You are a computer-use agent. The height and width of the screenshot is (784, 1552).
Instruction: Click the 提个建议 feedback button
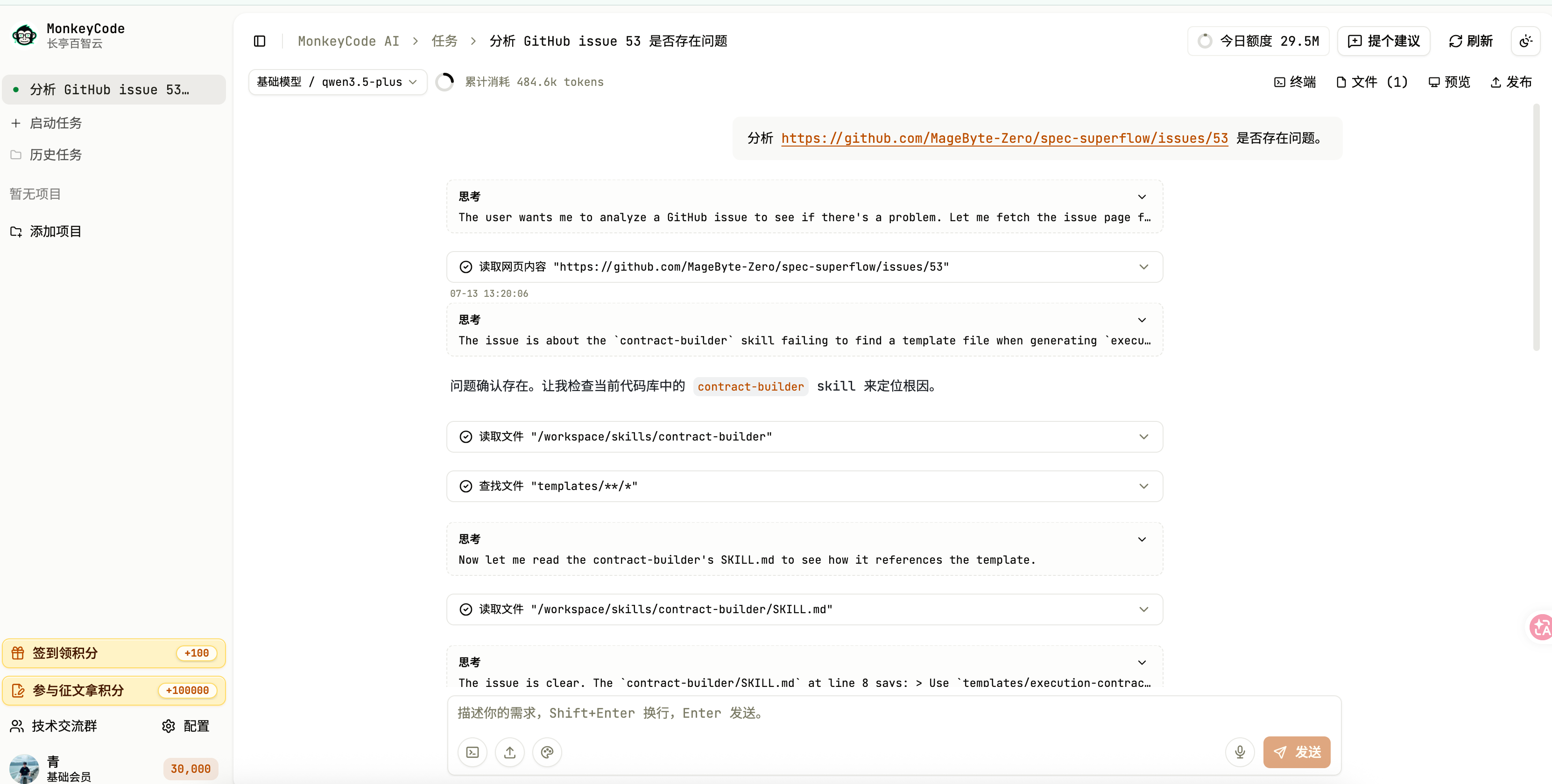(1384, 41)
